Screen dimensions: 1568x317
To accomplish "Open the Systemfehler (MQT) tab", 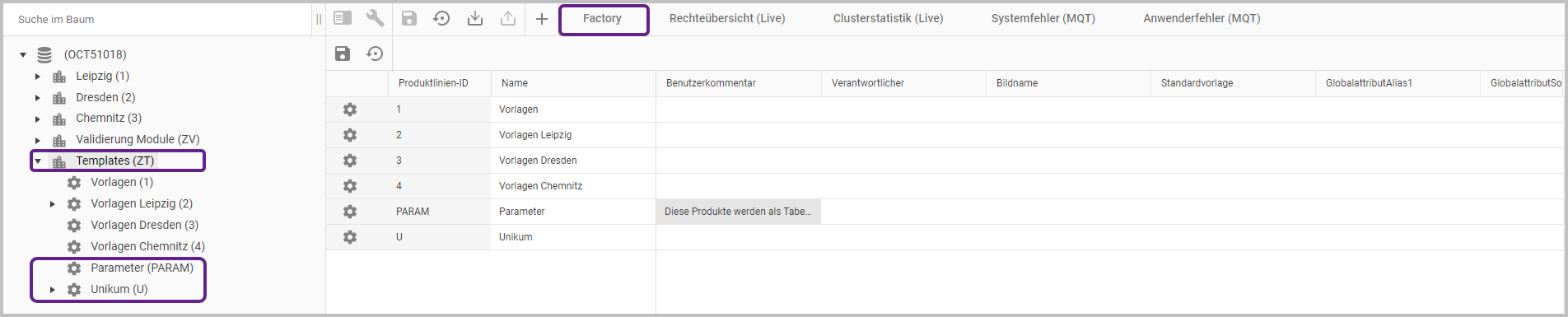I will 1043,18.
